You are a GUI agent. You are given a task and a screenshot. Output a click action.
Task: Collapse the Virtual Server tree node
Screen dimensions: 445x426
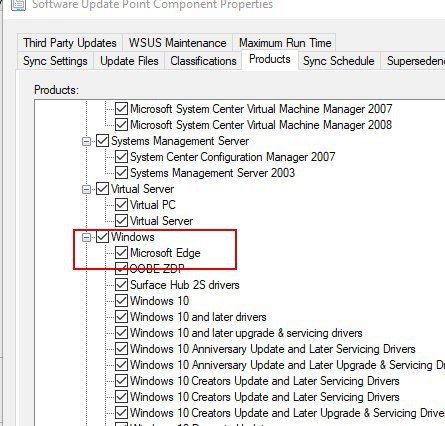click(86, 189)
